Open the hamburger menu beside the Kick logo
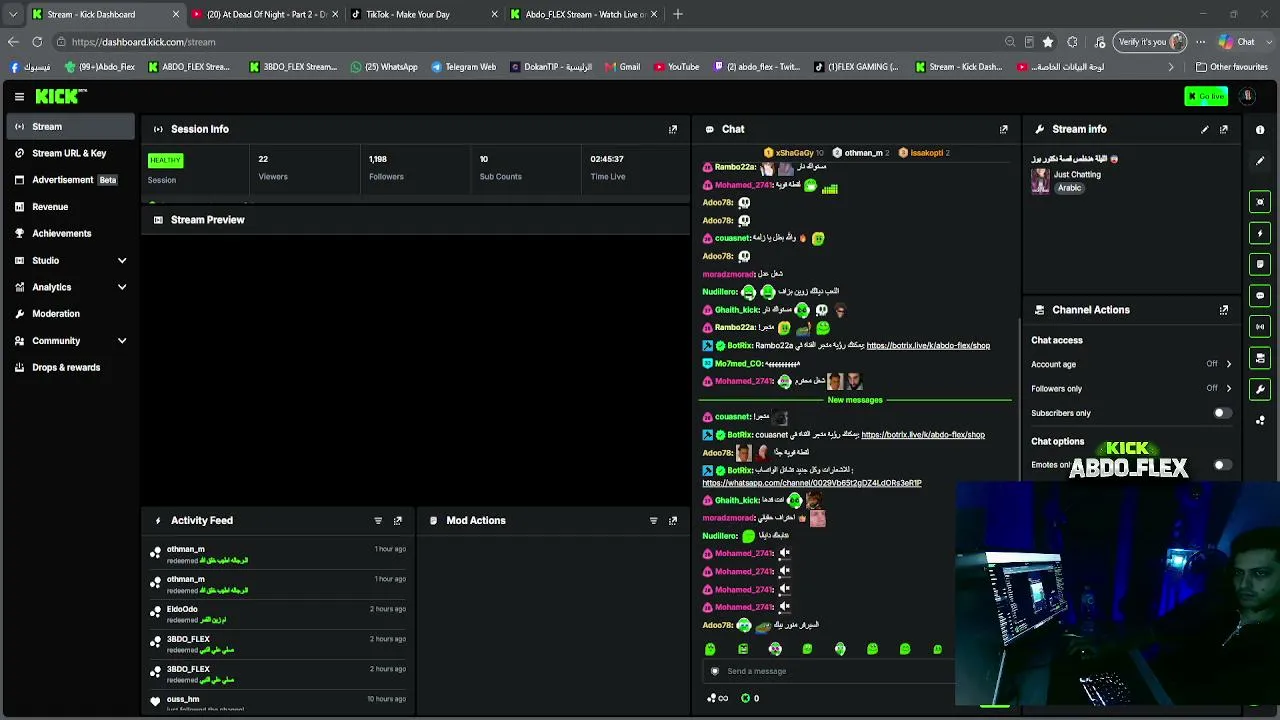1280x720 pixels. 19,96
